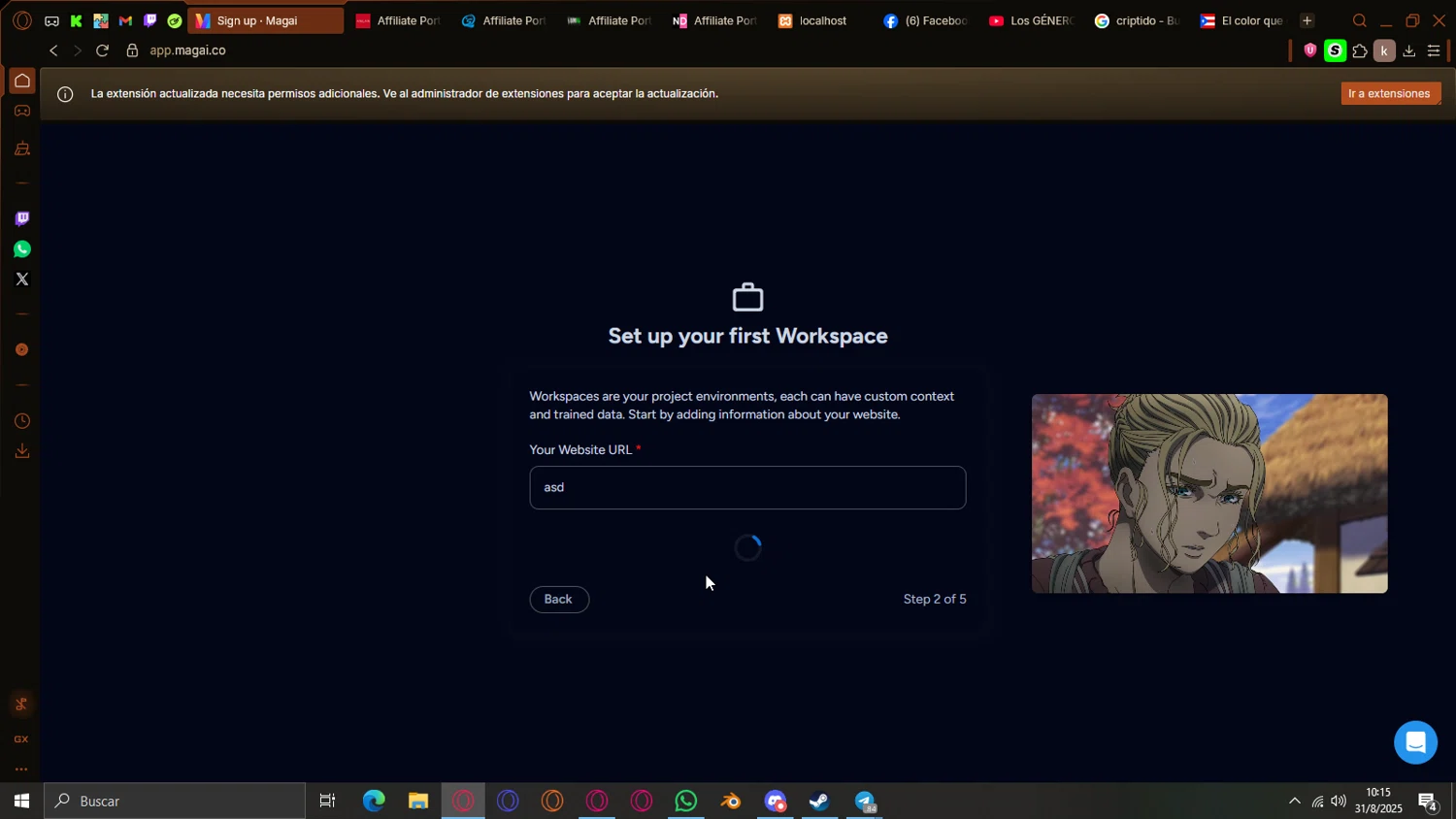1456x819 pixels.
Task: Open the green S extension icon
Action: pyautogui.click(x=1335, y=50)
